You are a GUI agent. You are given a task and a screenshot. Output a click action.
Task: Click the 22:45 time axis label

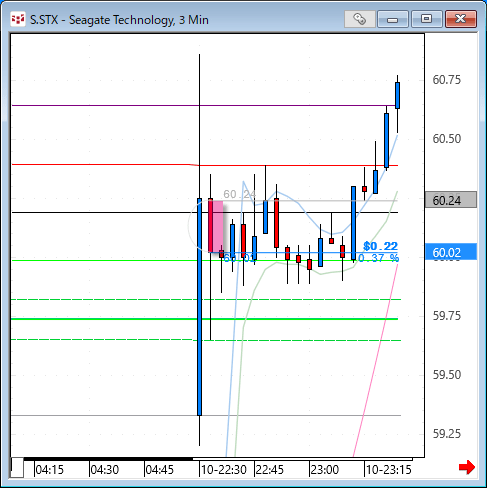[269, 470]
